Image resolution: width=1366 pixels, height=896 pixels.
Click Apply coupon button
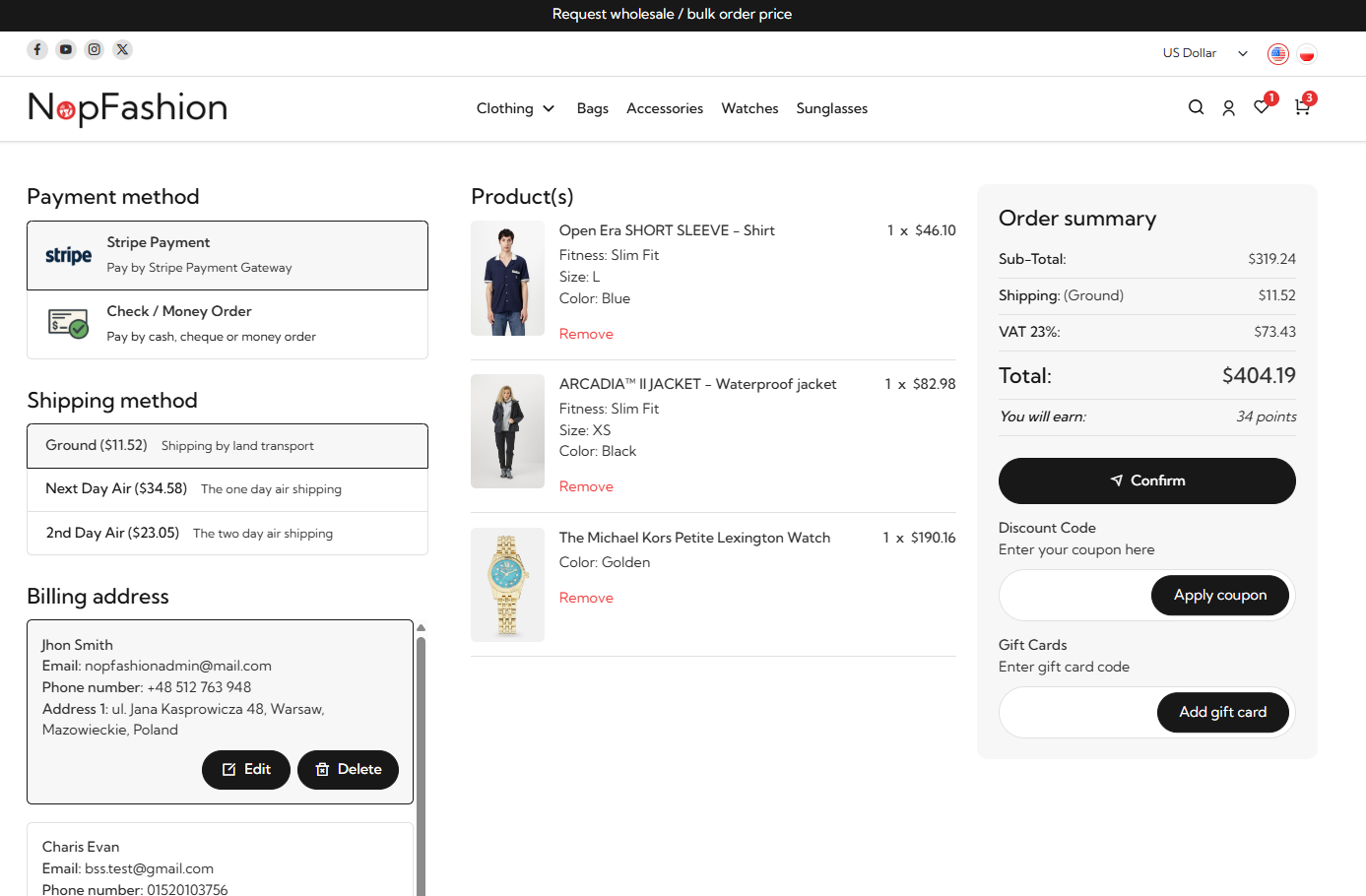1220,596
